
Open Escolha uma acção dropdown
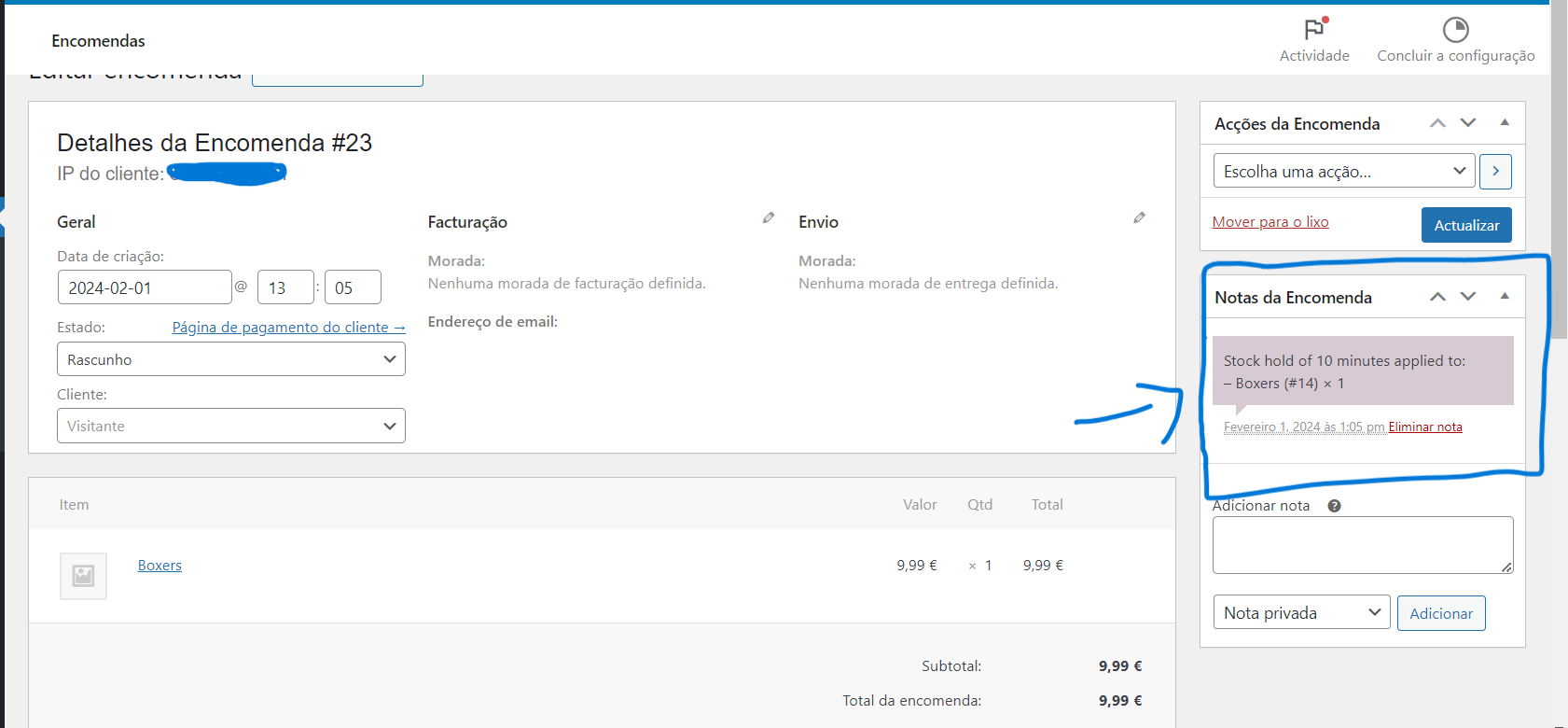tap(1344, 171)
